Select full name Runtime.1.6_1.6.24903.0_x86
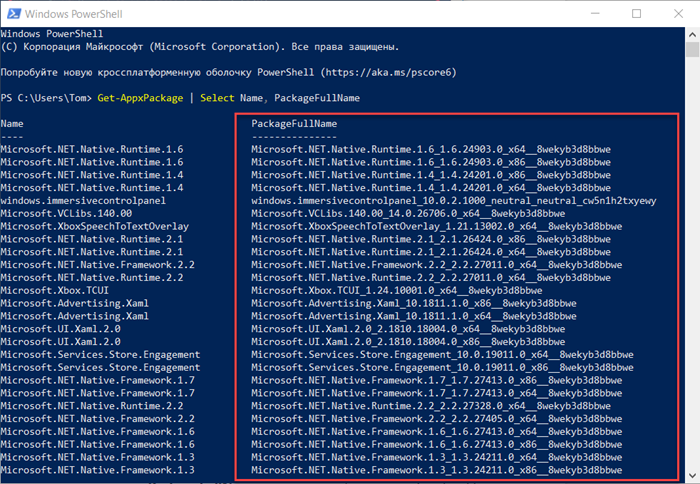 [431, 162]
